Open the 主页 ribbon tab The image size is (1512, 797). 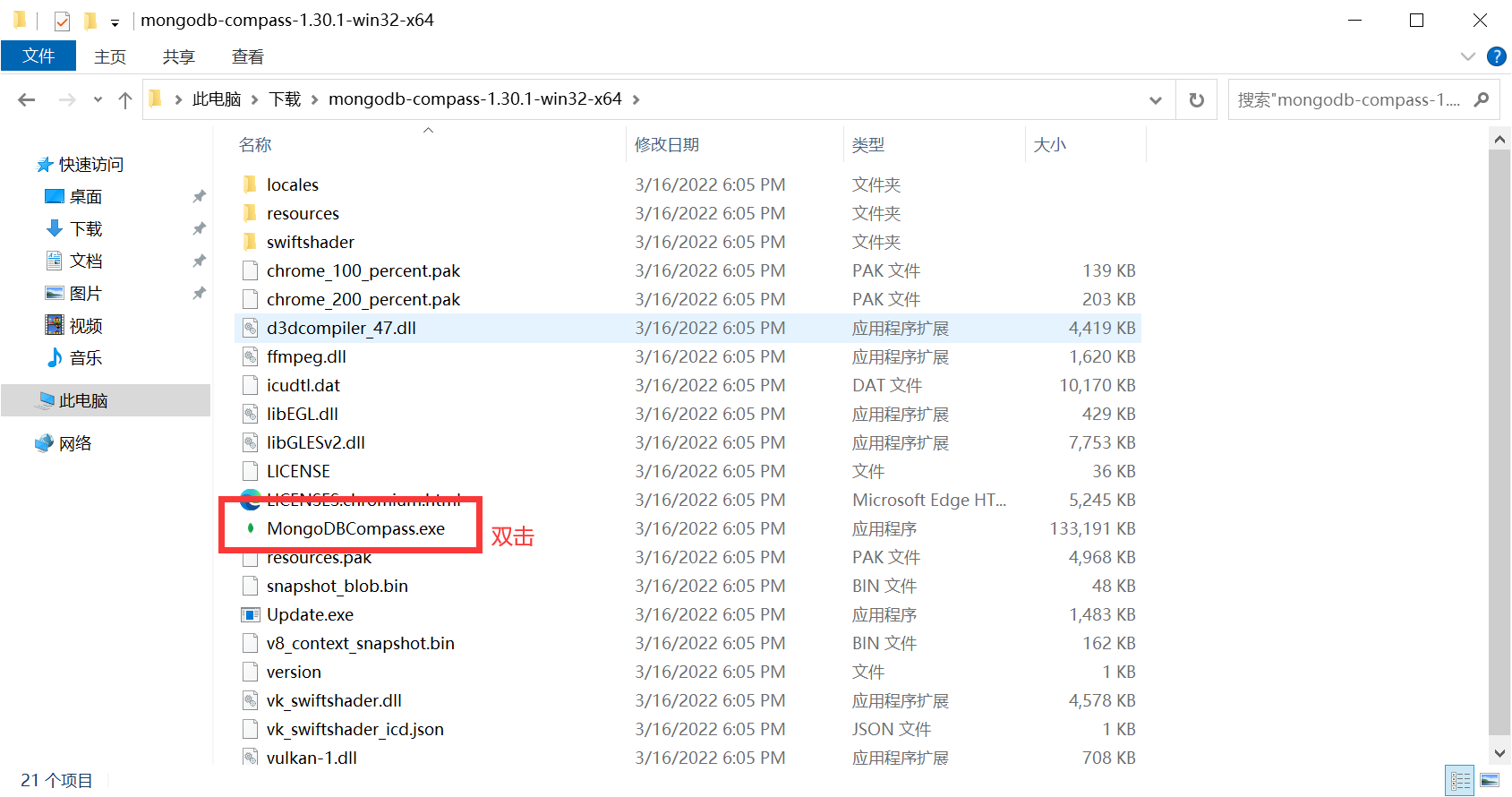point(110,56)
